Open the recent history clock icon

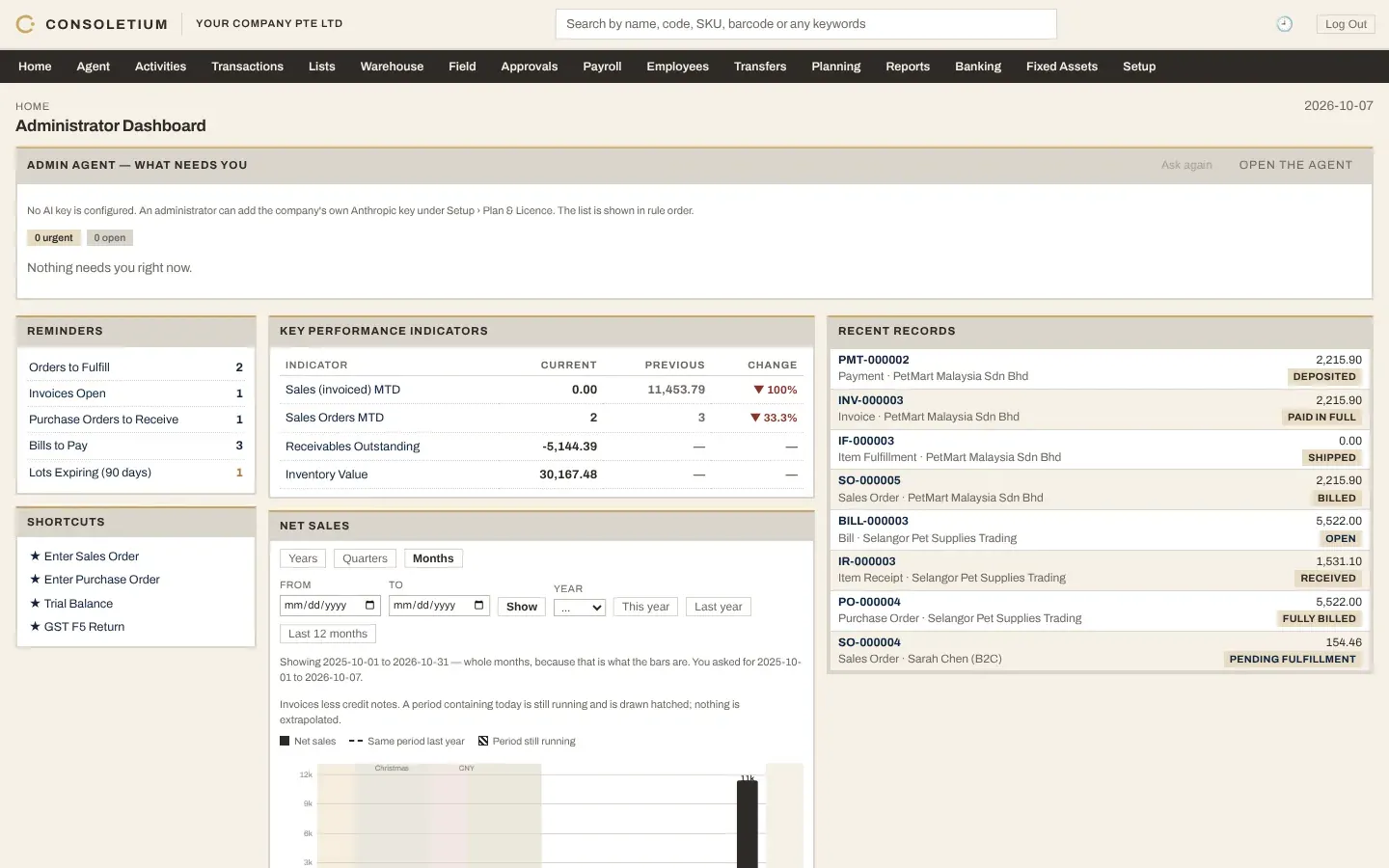pyautogui.click(x=1284, y=24)
